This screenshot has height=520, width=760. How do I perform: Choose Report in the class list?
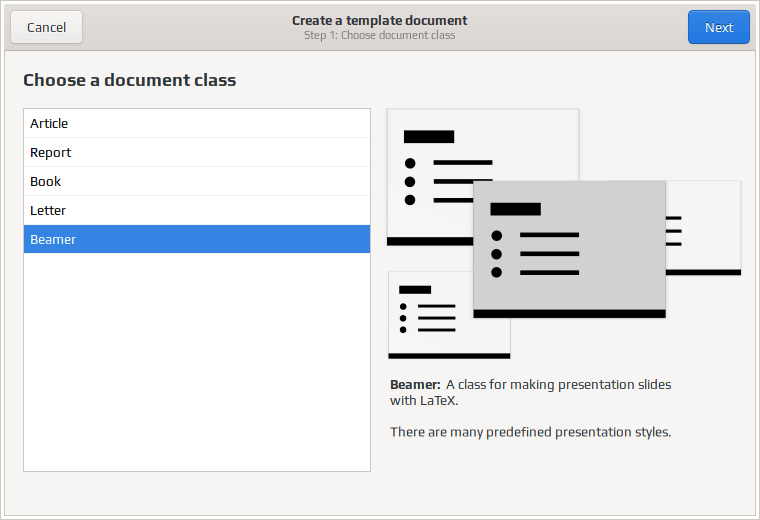click(197, 152)
